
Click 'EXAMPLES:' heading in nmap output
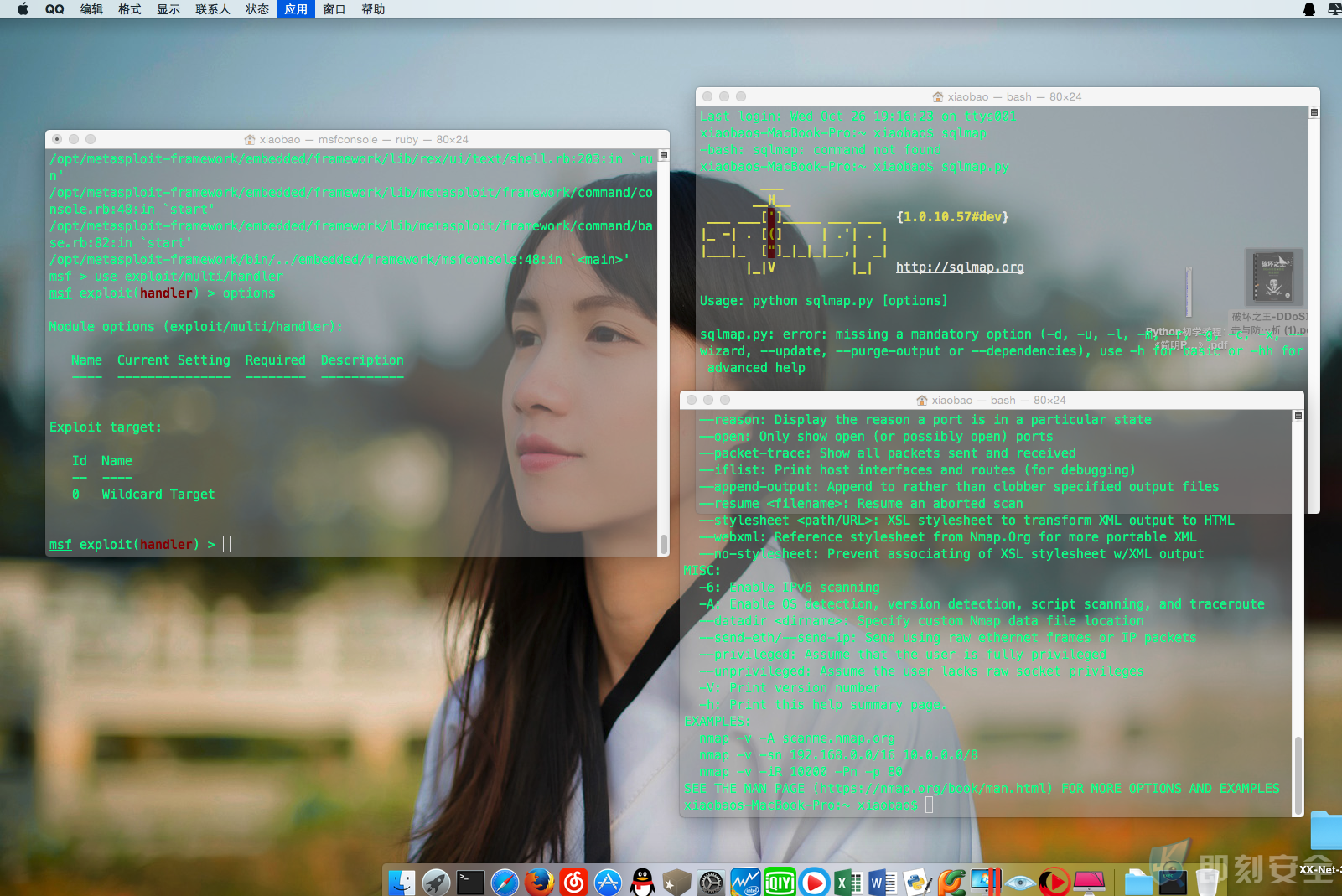[x=718, y=722]
